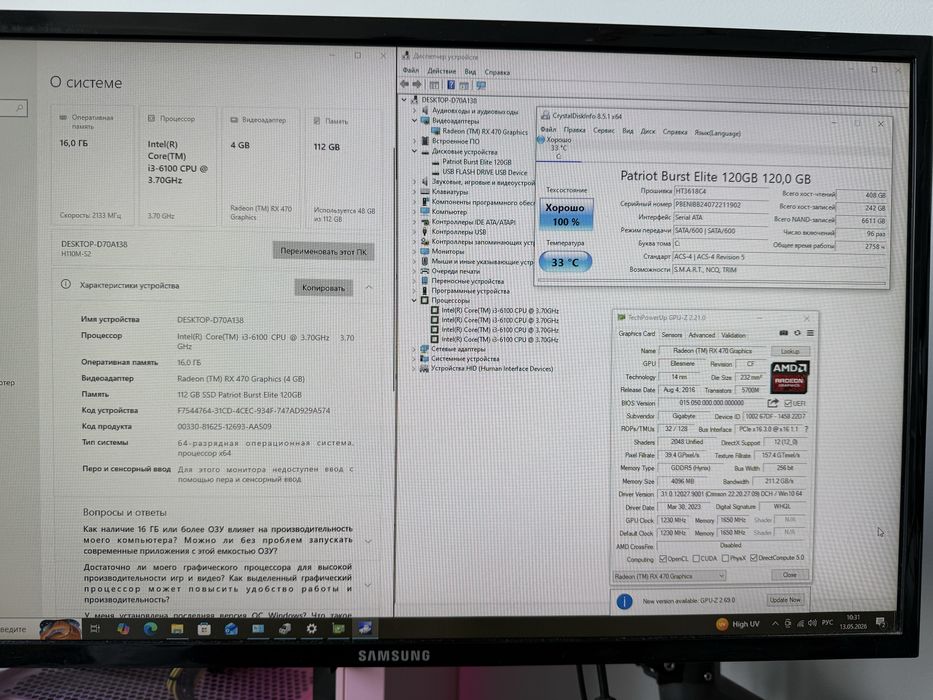Image resolution: width=933 pixels, height=700 pixels.
Task: Click the volume icon in system tray
Action: 812,623
